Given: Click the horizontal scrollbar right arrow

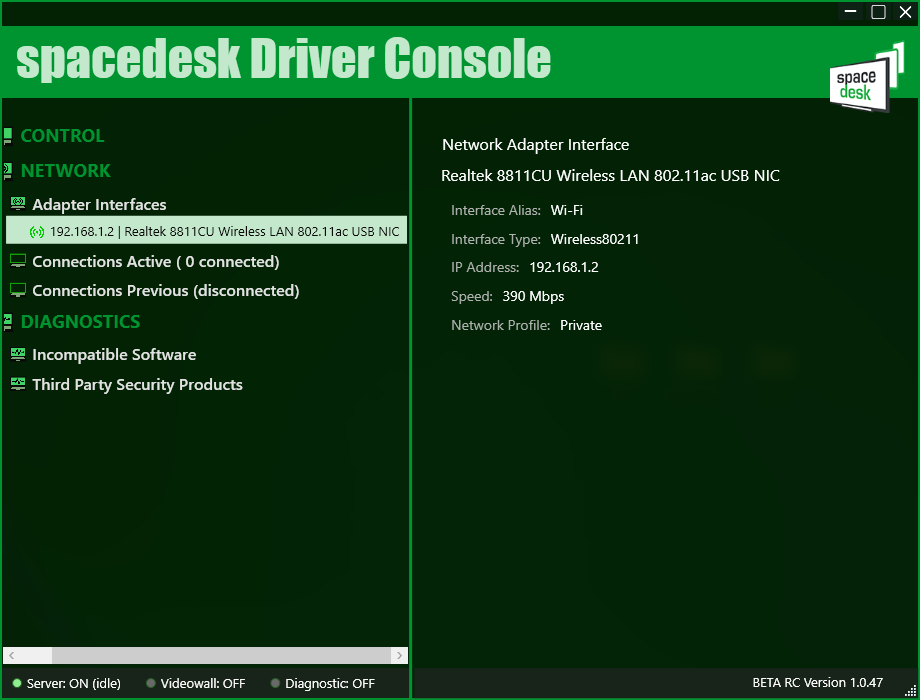Looking at the screenshot, I should (x=400, y=656).
